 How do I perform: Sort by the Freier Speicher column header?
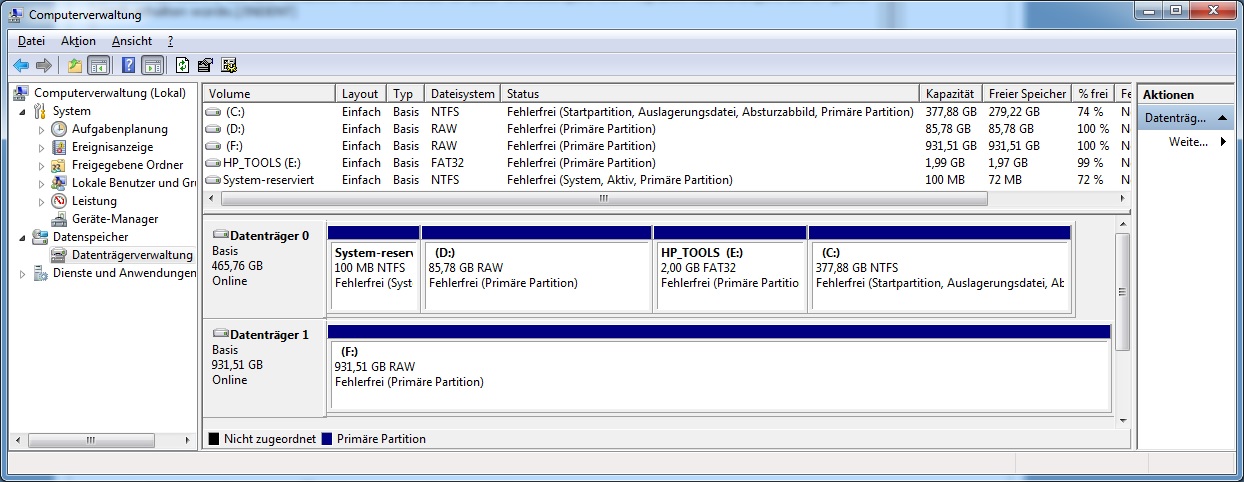point(1026,93)
